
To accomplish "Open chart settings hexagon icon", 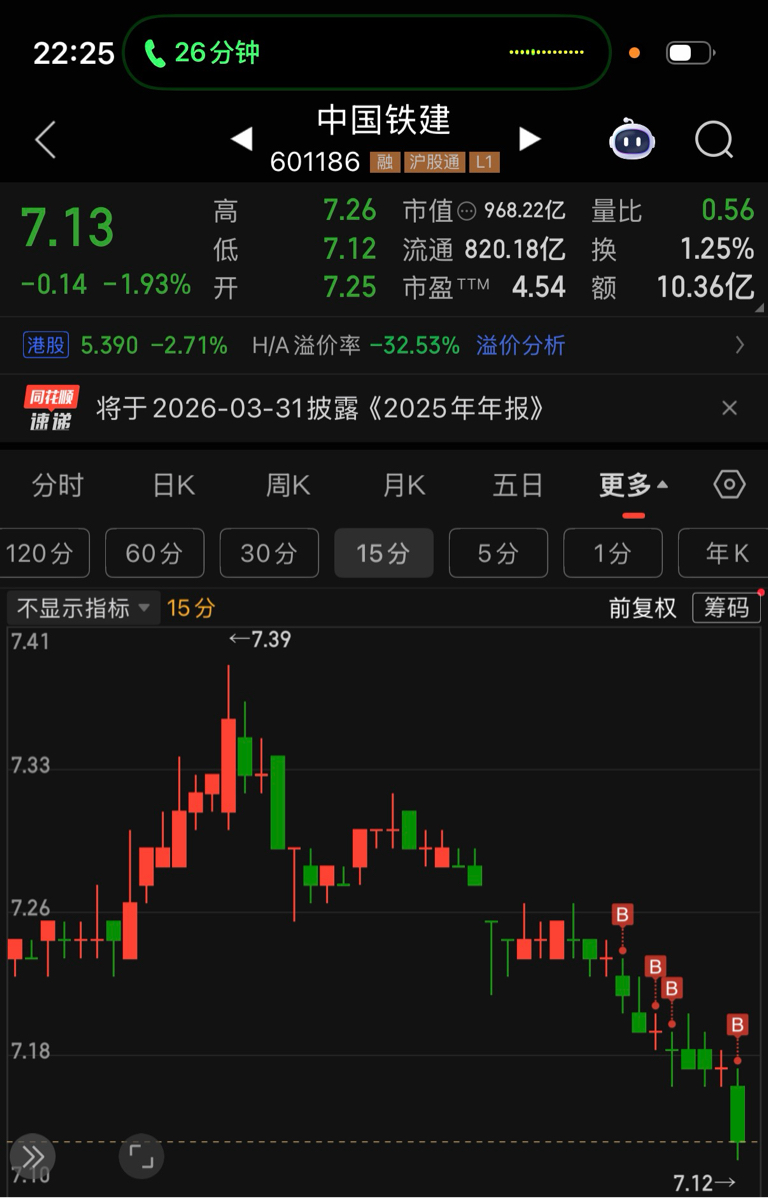I will (x=729, y=484).
